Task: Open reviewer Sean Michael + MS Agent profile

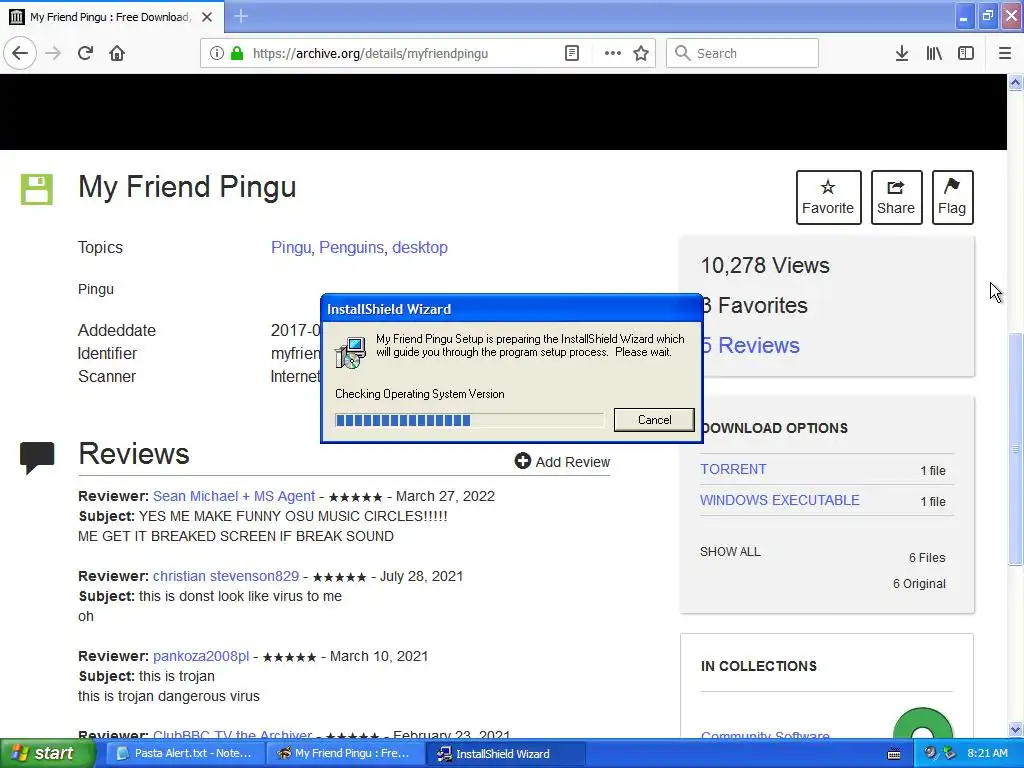Action: pos(234,496)
